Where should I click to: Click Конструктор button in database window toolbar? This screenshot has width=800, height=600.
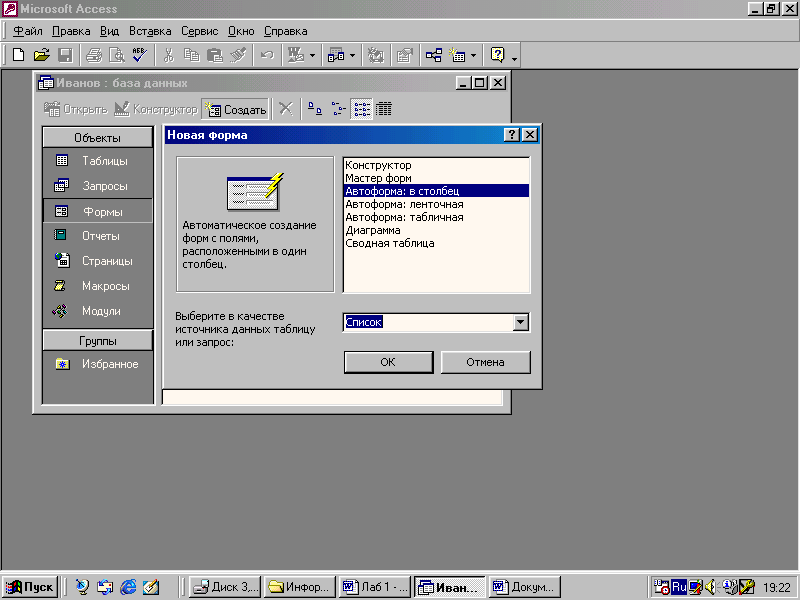156,109
